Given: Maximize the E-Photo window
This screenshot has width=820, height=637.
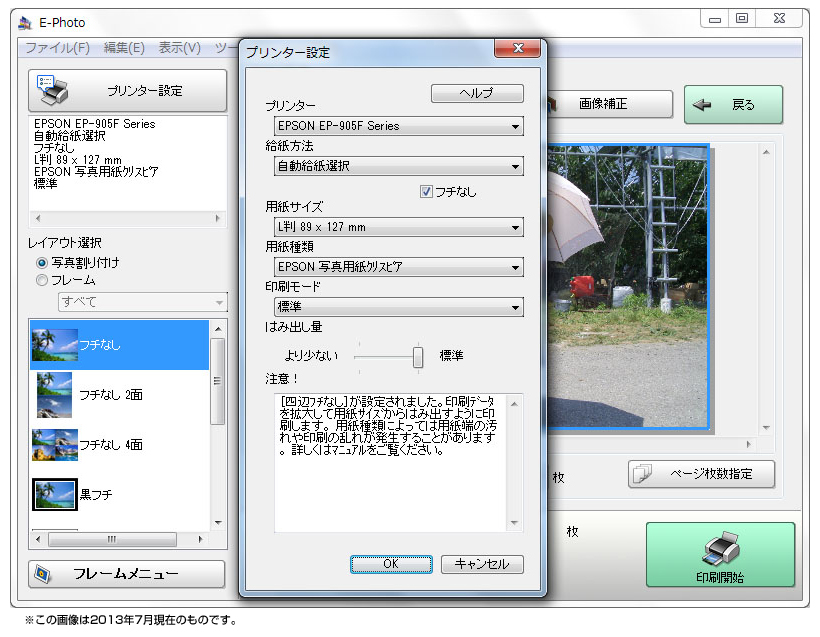Looking at the screenshot, I should point(742,19).
